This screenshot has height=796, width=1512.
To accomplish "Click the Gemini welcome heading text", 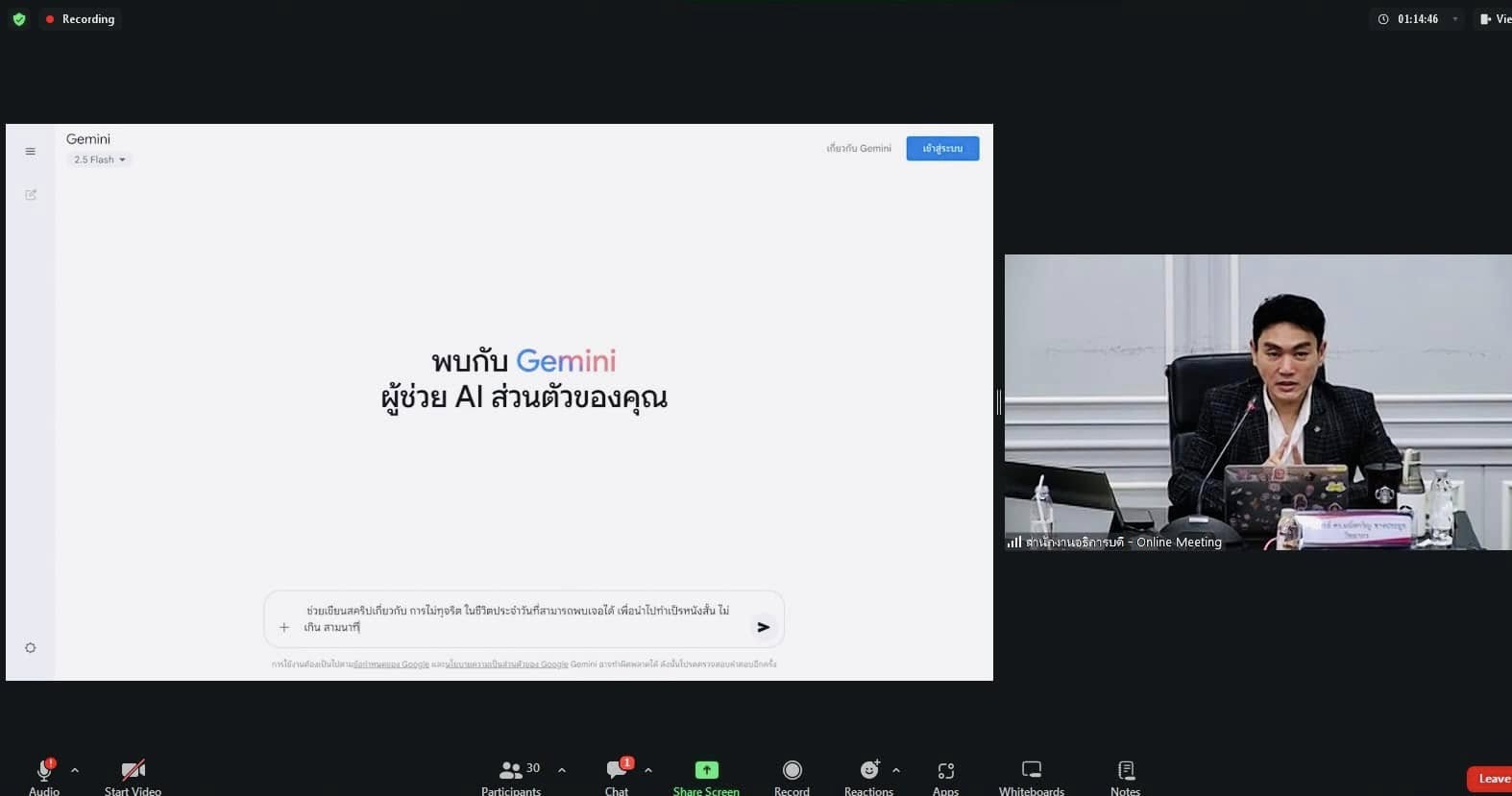I will click(x=524, y=379).
